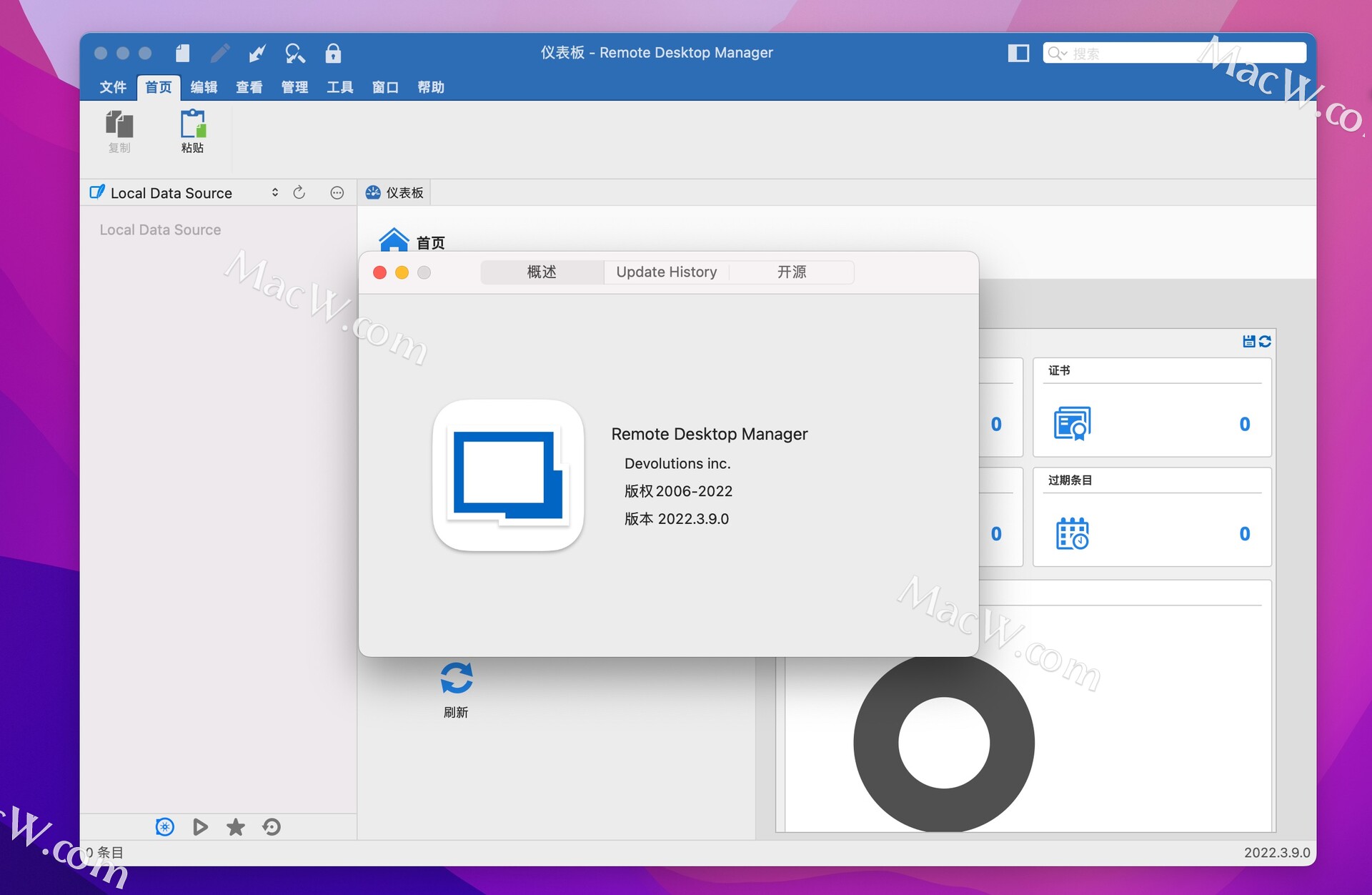Close the About dialog with red button
This screenshot has height=895, width=1372.
click(380, 272)
